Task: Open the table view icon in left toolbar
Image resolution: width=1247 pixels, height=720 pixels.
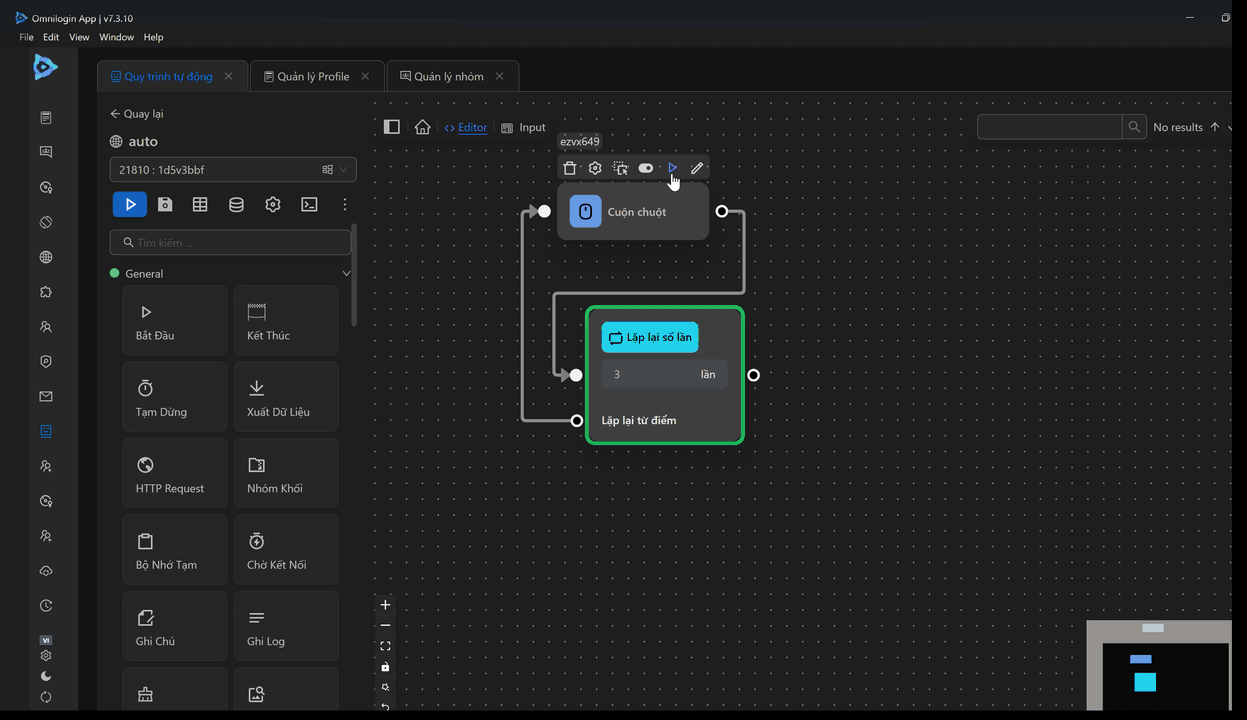Action: 200,204
